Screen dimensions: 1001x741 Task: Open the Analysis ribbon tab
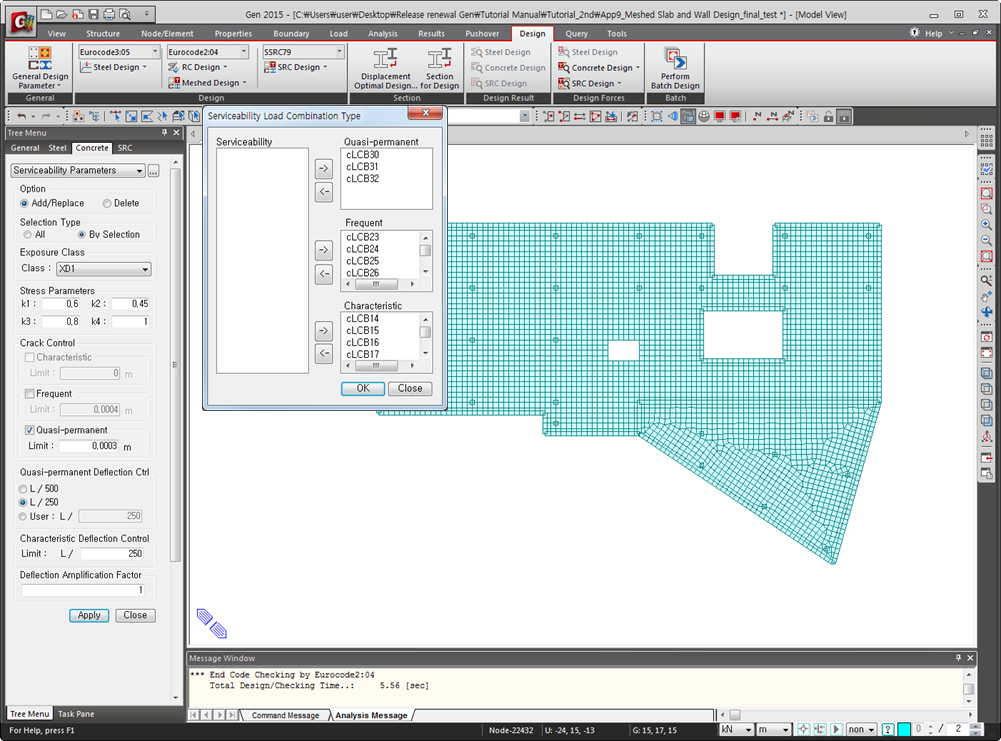click(382, 34)
